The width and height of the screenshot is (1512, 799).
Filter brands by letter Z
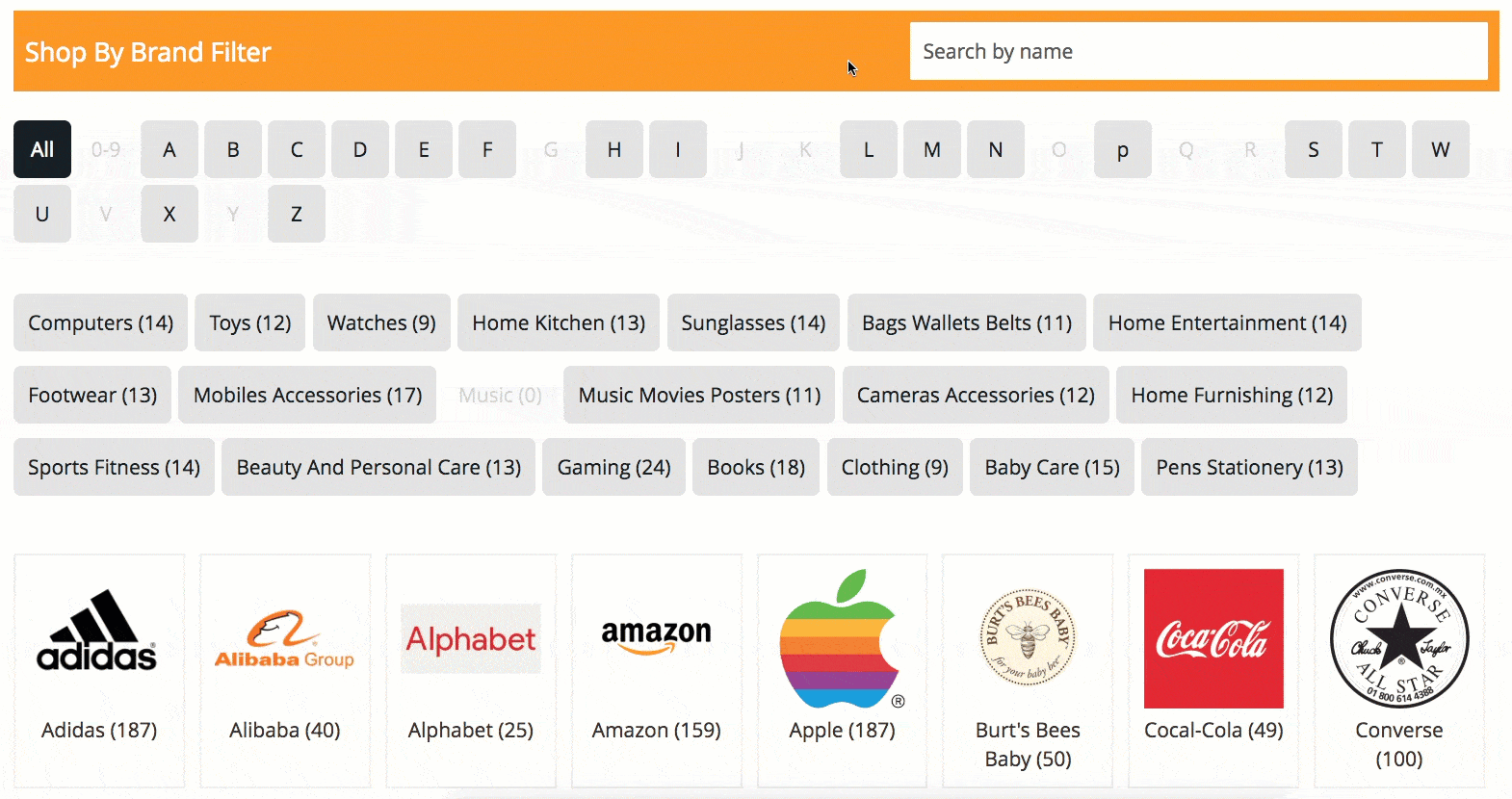(297, 214)
